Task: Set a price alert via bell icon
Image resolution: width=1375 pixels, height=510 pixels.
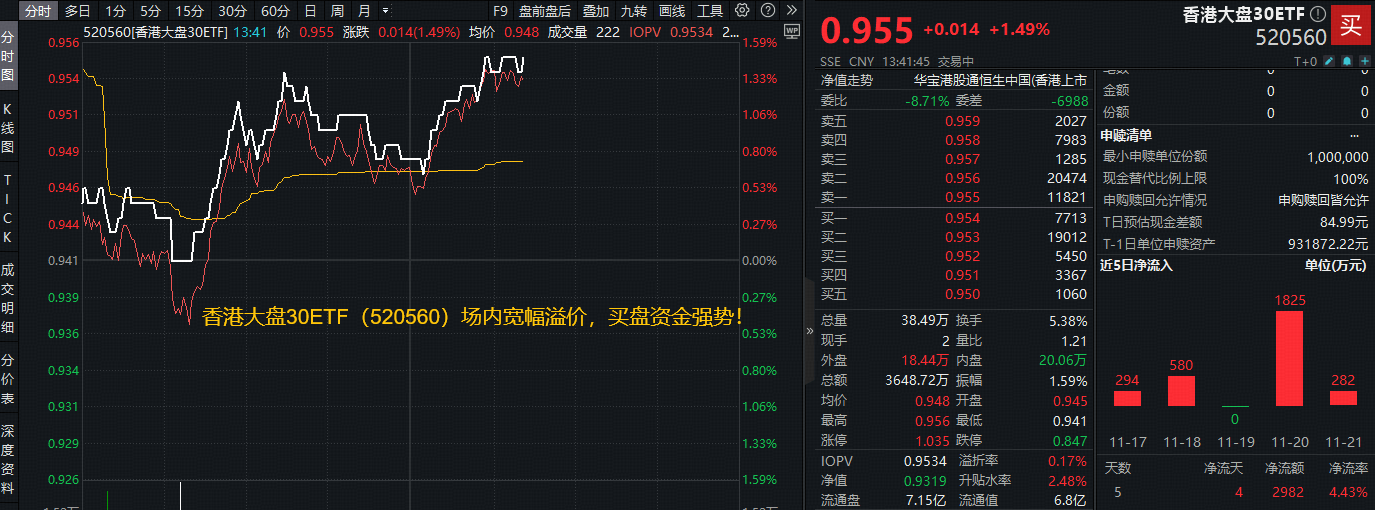Action: pos(1347,61)
